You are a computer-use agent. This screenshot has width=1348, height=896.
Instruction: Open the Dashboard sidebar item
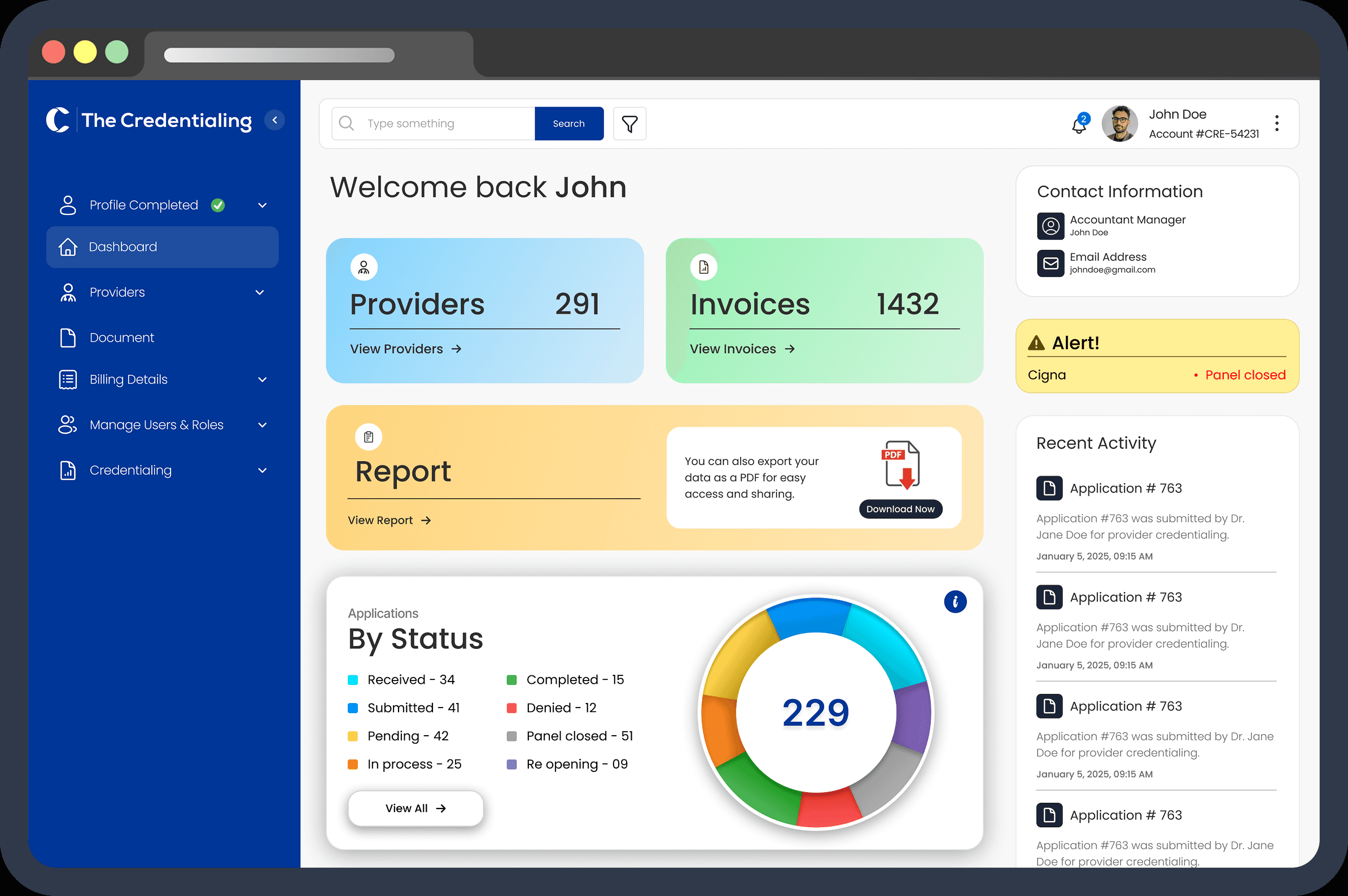point(123,246)
